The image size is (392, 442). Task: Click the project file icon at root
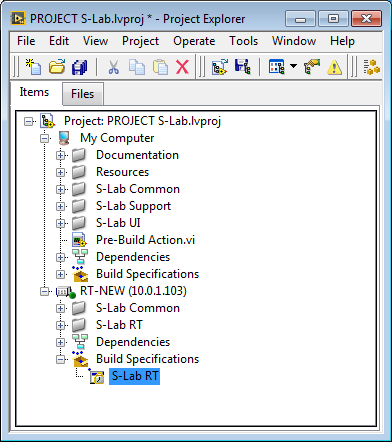(x=47, y=121)
